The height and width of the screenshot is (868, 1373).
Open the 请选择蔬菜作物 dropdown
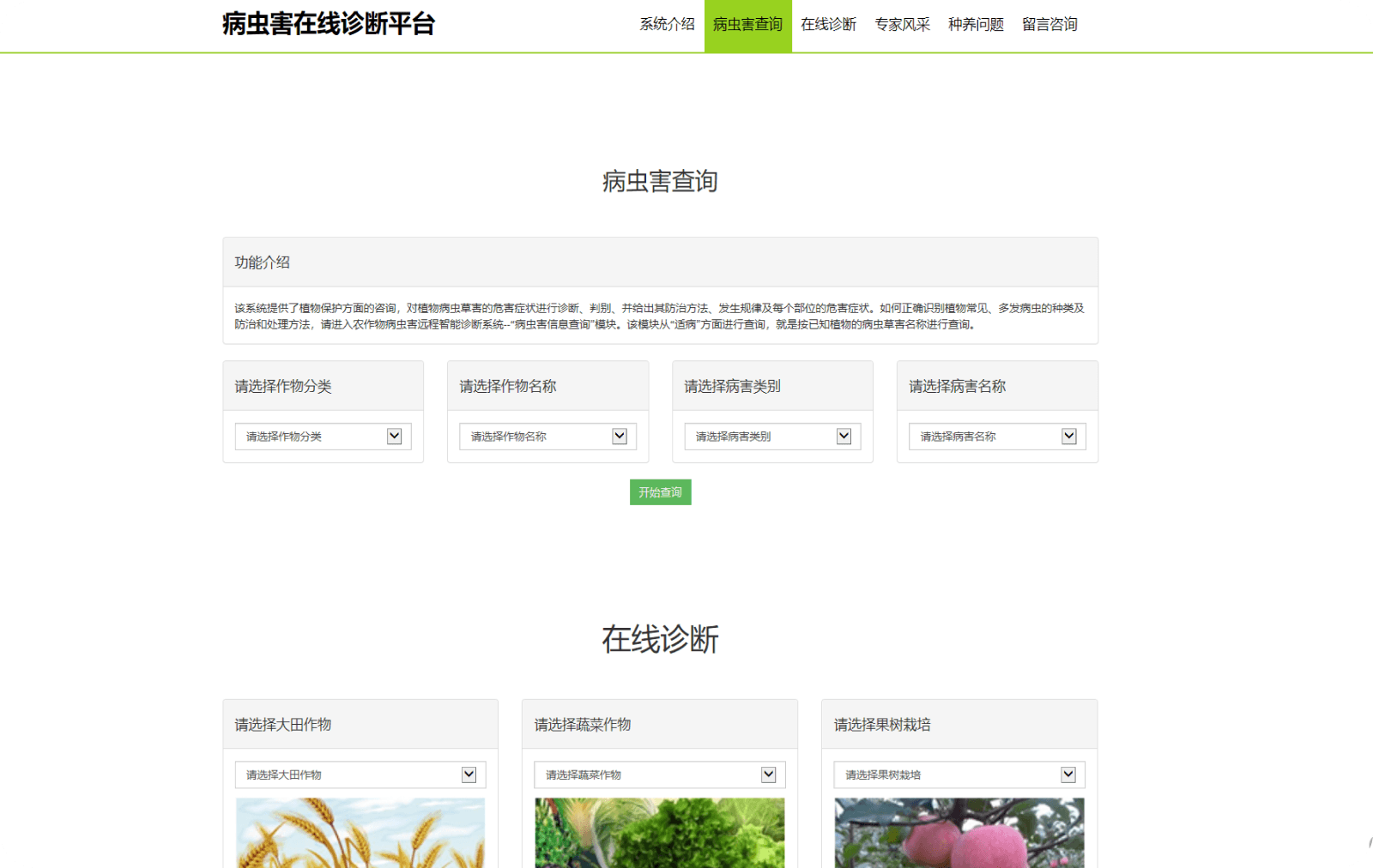coord(659,774)
